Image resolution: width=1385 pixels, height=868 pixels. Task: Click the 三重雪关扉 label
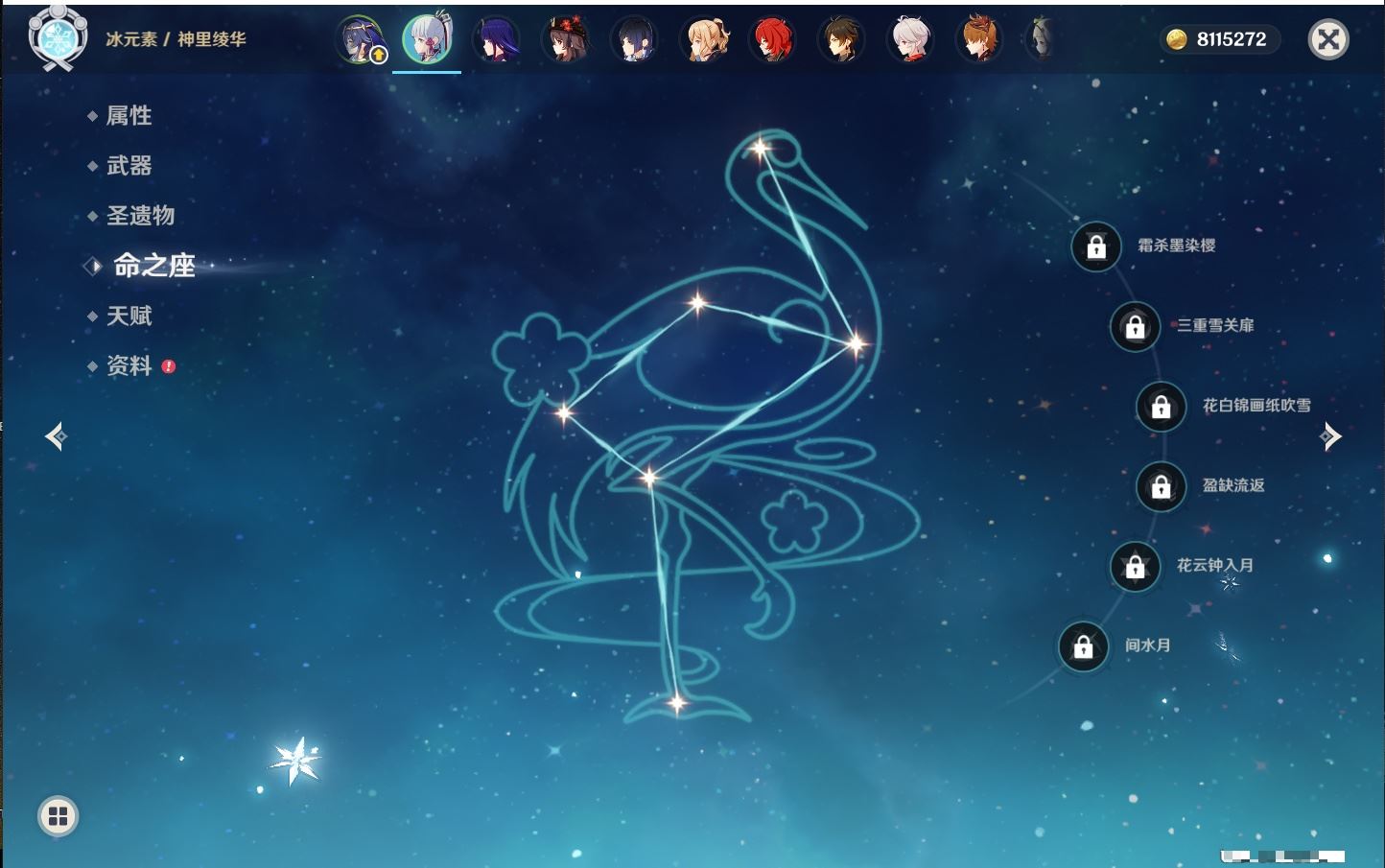[x=1215, y=325]
